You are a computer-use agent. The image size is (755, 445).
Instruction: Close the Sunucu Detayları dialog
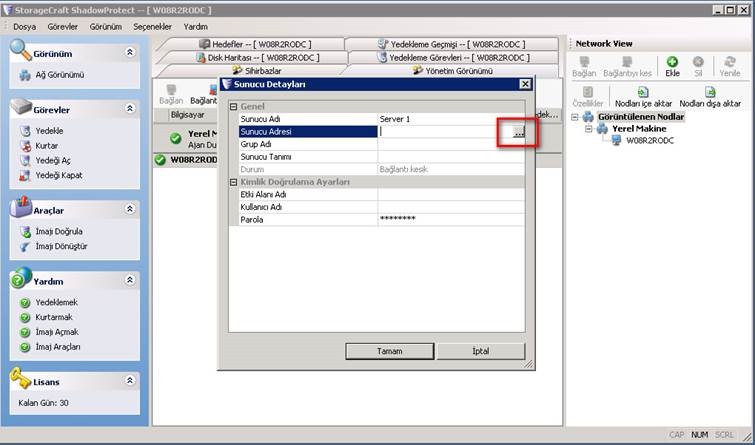pos(525,84)
